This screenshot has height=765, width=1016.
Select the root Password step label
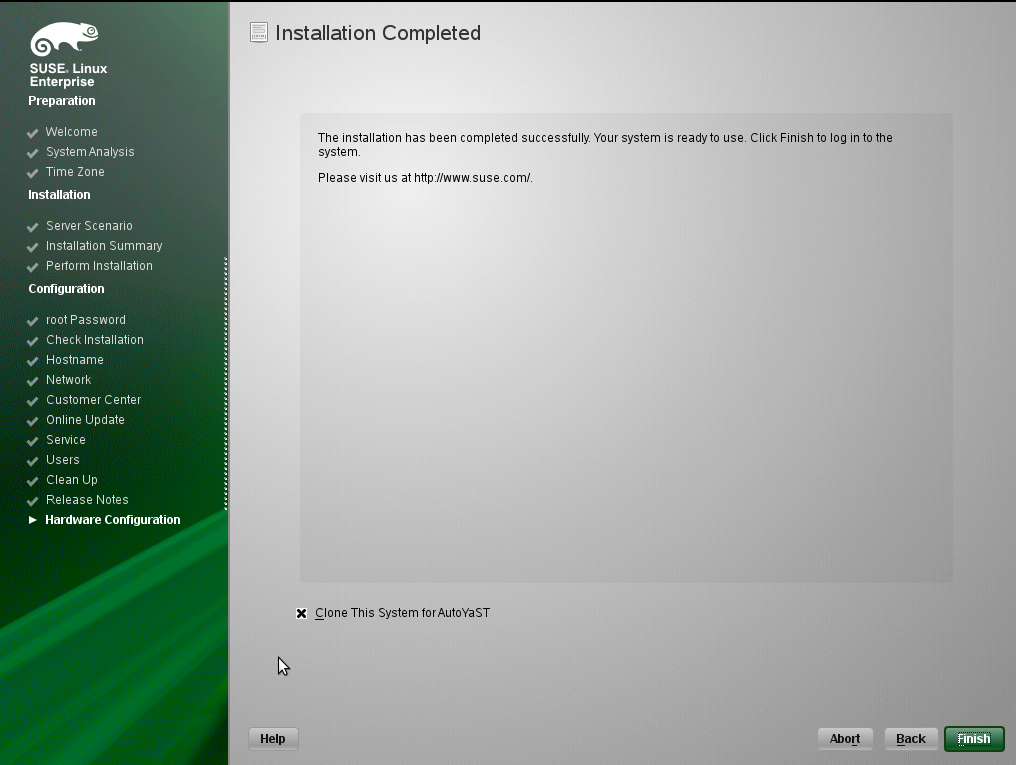pyautogui.click(x=86, y=319)
